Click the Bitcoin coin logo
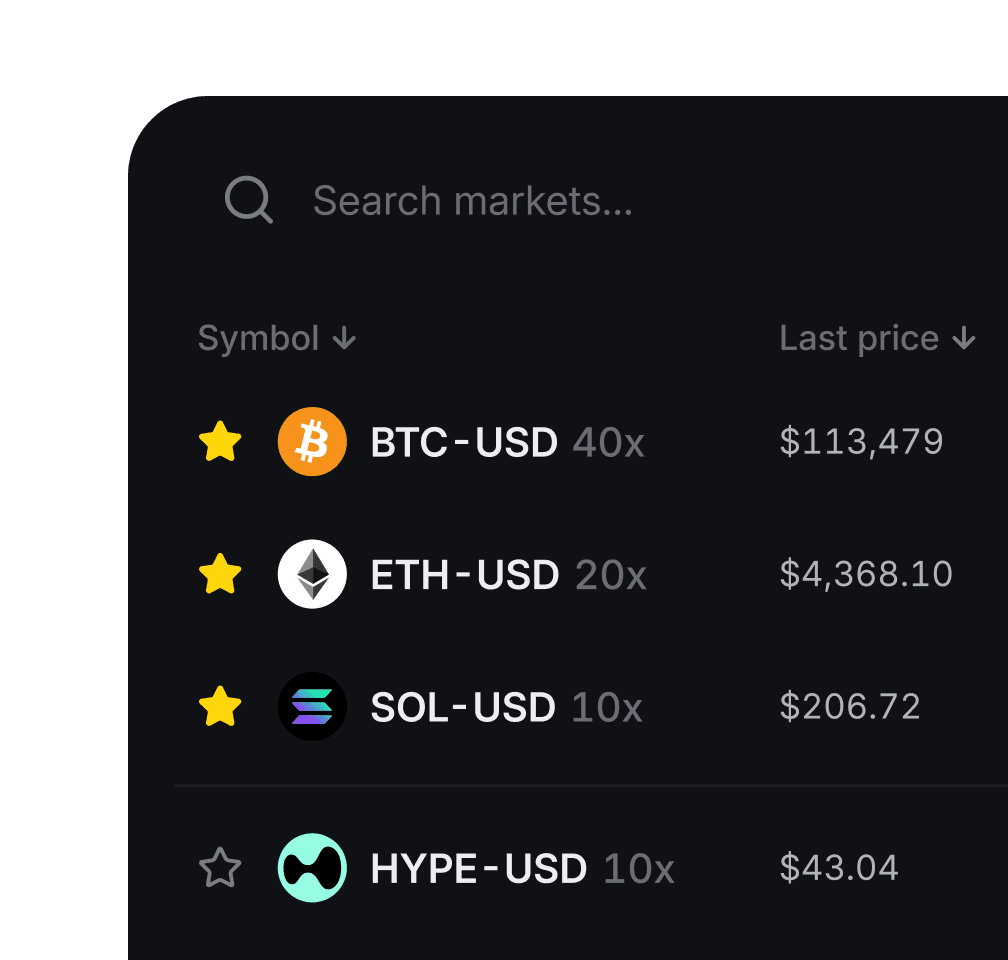This screenshot has height=960, width=1008. (x=311, y=441)
